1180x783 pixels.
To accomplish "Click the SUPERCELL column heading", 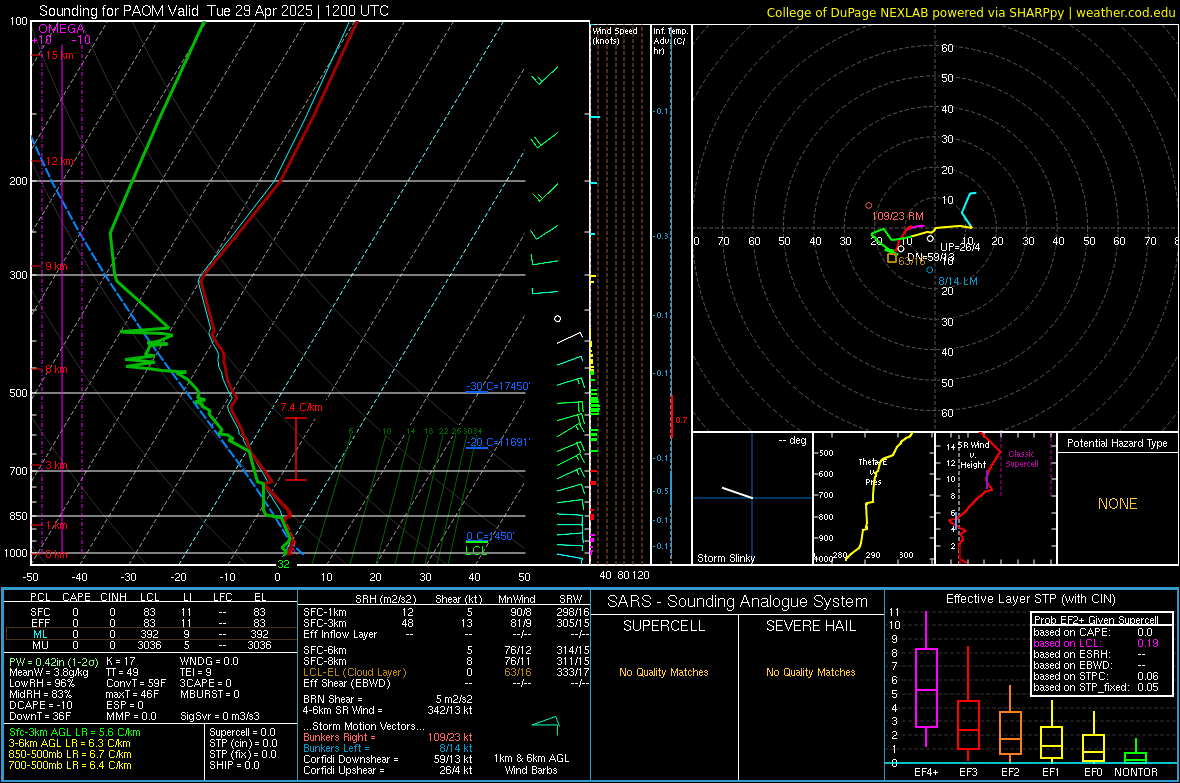I will pos(664,626).
